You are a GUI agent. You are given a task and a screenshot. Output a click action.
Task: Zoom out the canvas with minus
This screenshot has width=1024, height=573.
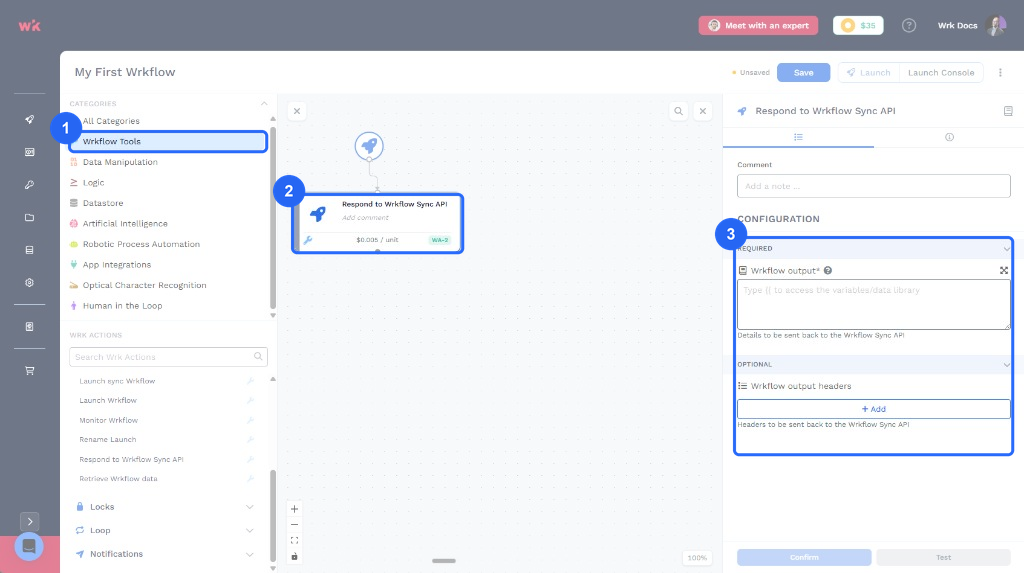pyautogui.click(x=295, y=525)
